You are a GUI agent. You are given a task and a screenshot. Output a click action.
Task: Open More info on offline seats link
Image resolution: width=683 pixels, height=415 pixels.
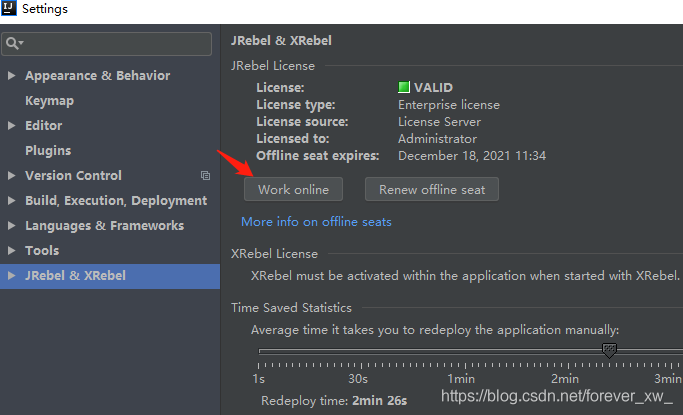point(316,222)
